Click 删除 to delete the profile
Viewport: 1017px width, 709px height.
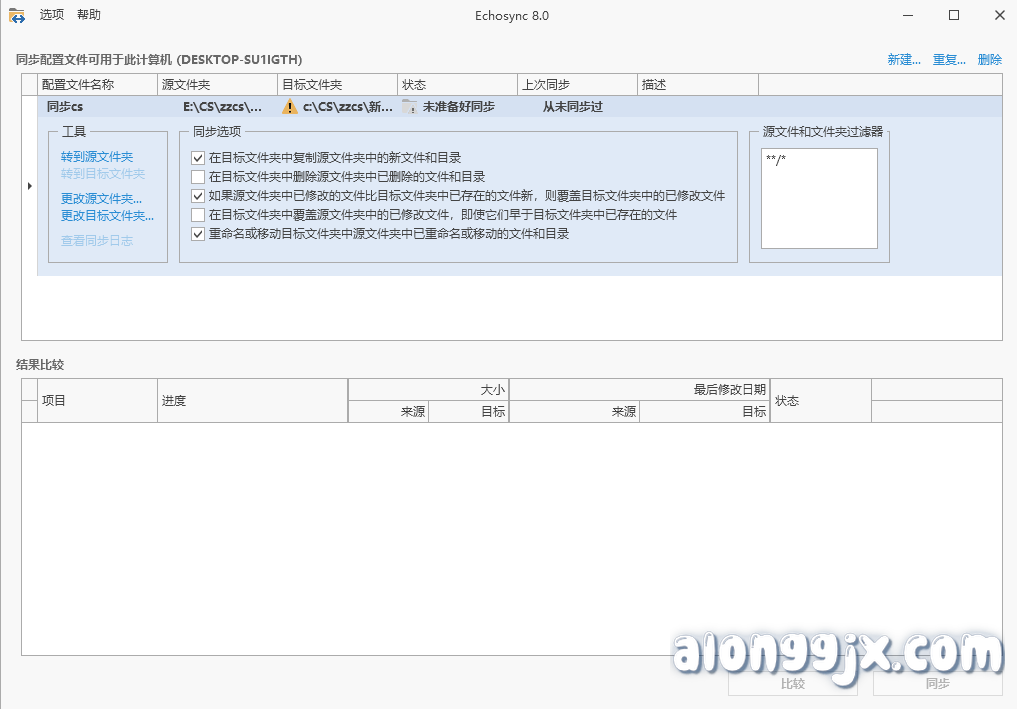coord(989,59)
